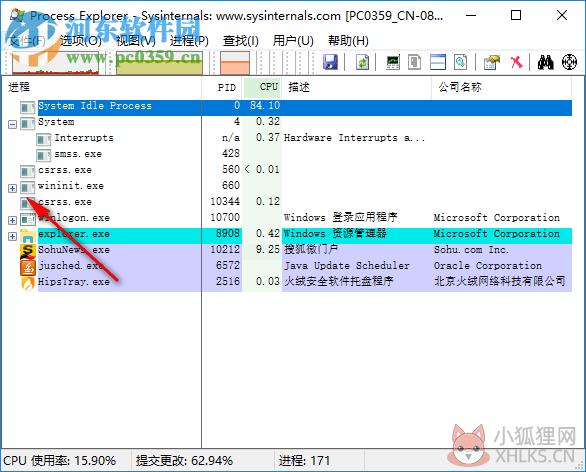Collapse the System process tree node
This screenshot has width=586, height=472.
(12, 124)
